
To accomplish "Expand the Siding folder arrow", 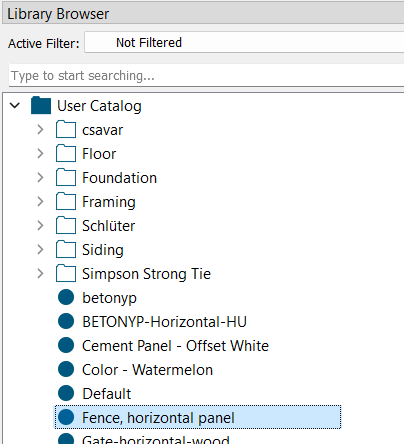I will tap(40, 249).
